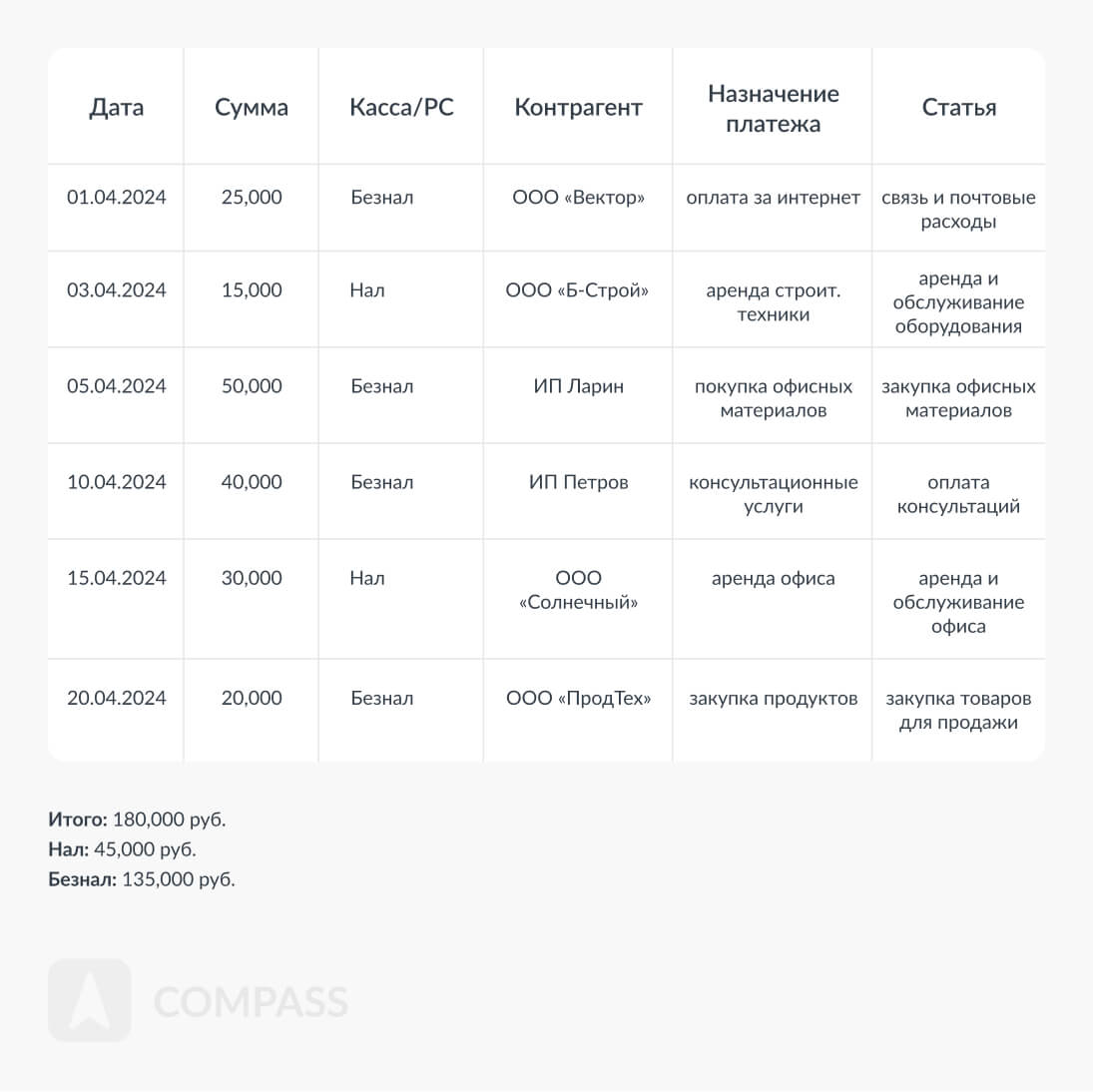Screen dimensions: 1093x1092
Task: Click the ООО «Солнечный» cell
Action: pyautogui.click(x=578, y=590)
